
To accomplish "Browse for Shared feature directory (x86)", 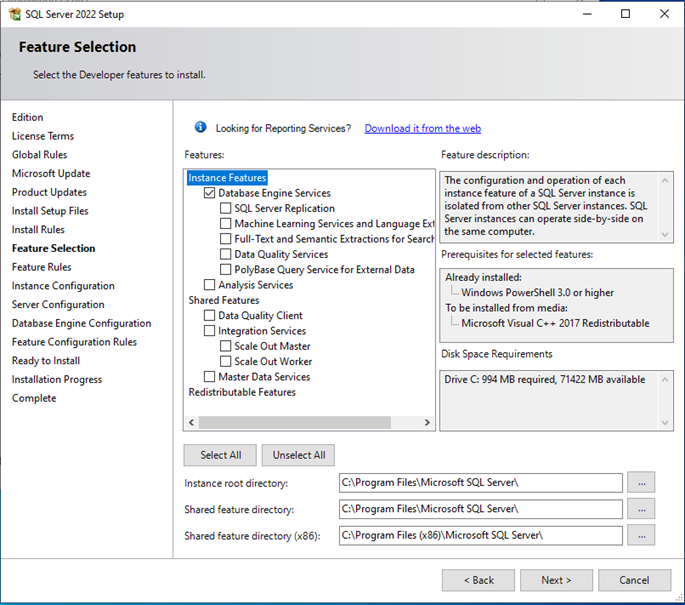I will [641, 535].
